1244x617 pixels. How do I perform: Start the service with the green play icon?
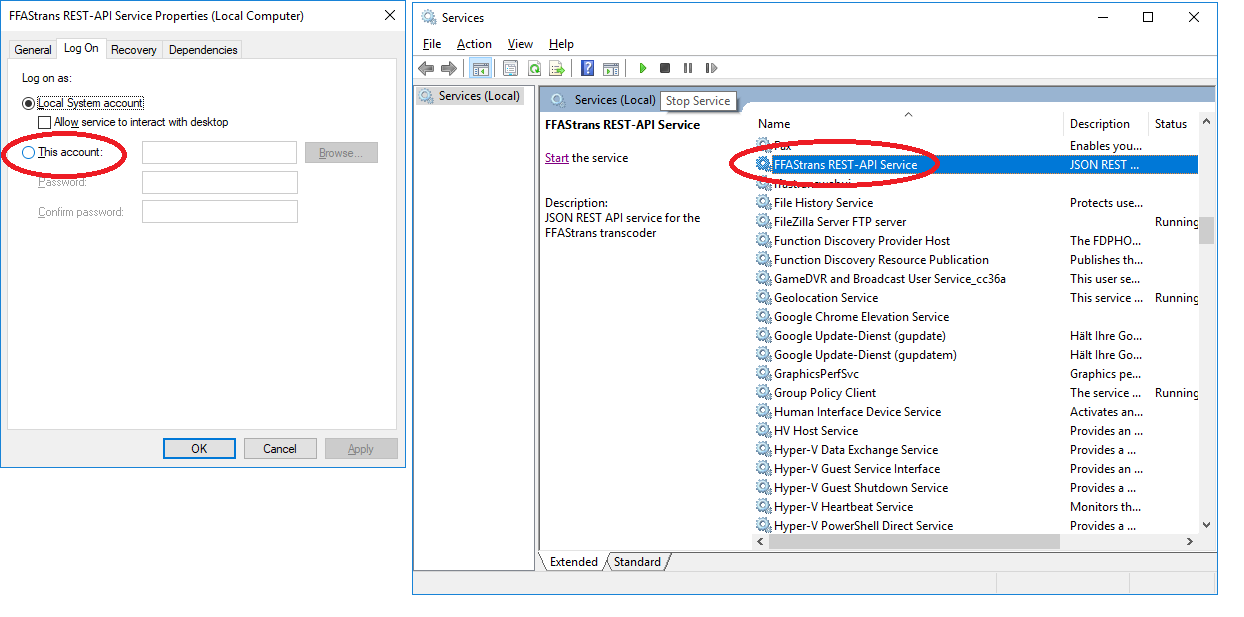point(643,68)
